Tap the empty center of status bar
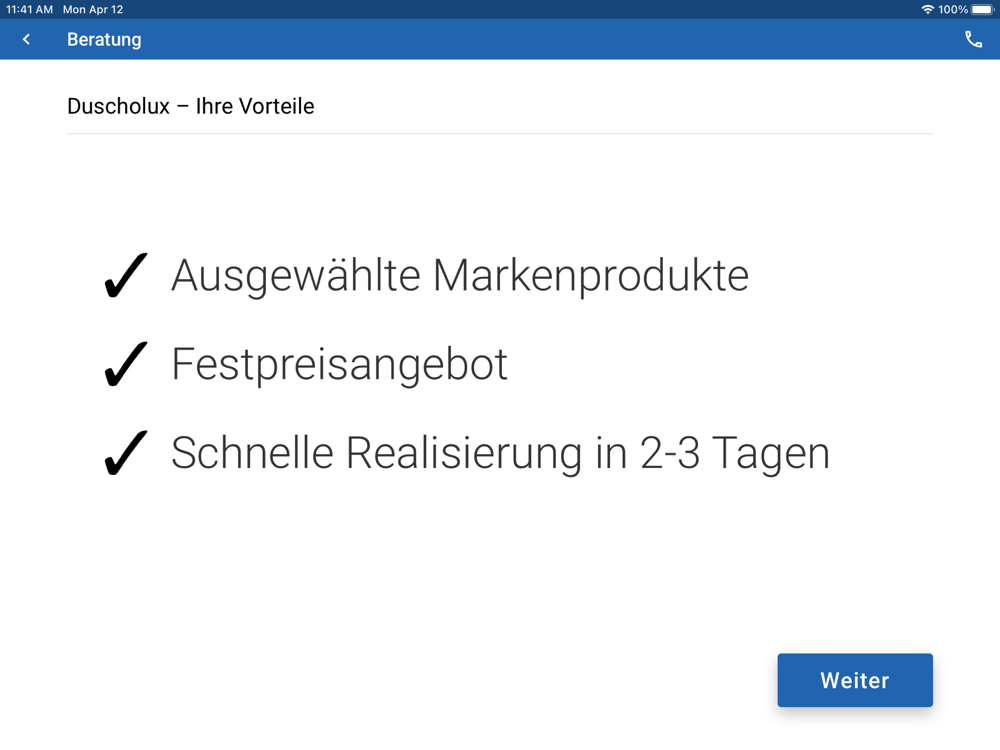1000x750 pixels. (x=500, y=9)
